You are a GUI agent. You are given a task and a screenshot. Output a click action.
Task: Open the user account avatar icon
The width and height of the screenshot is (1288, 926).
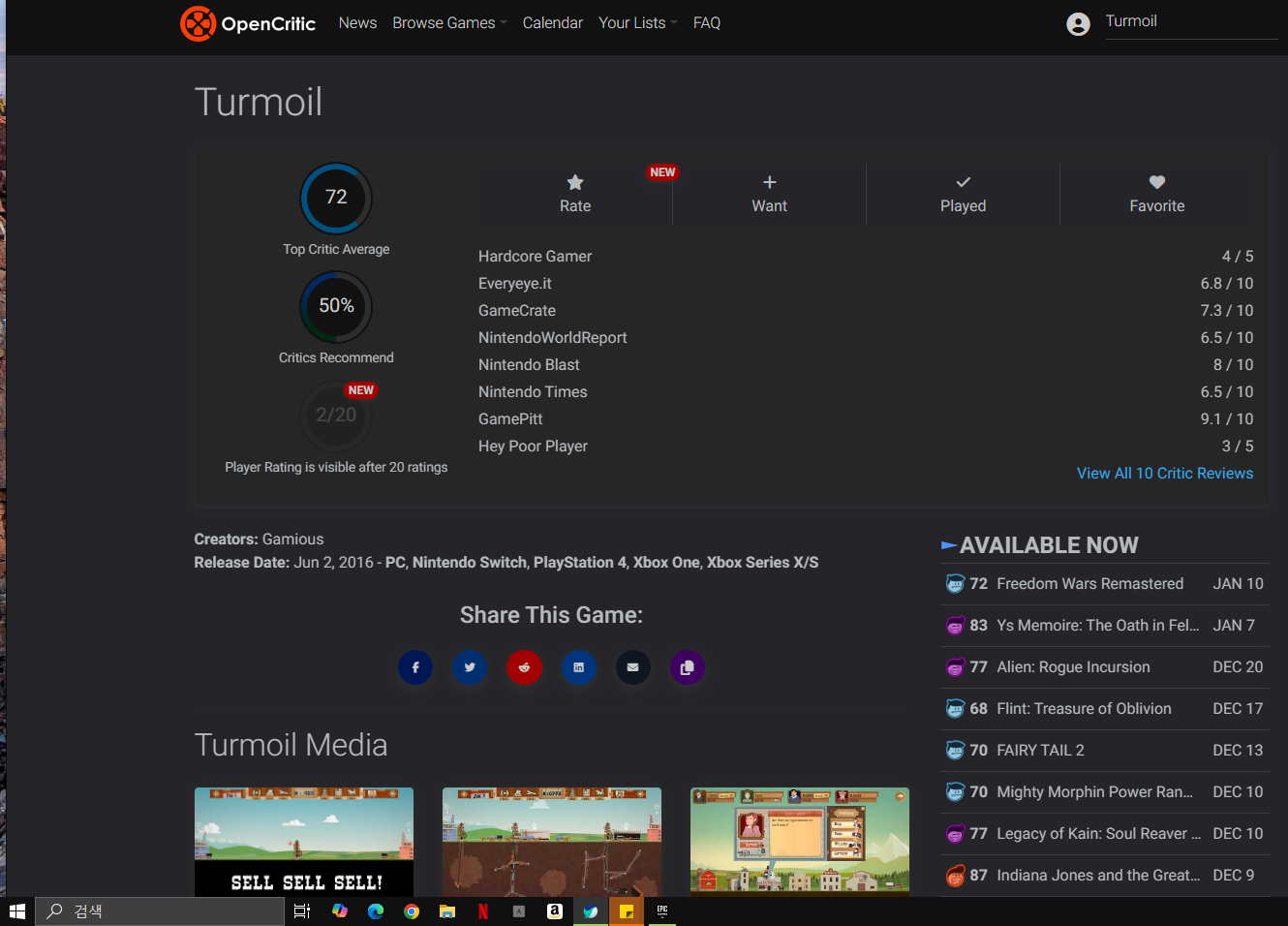(x=1078, y=24)
